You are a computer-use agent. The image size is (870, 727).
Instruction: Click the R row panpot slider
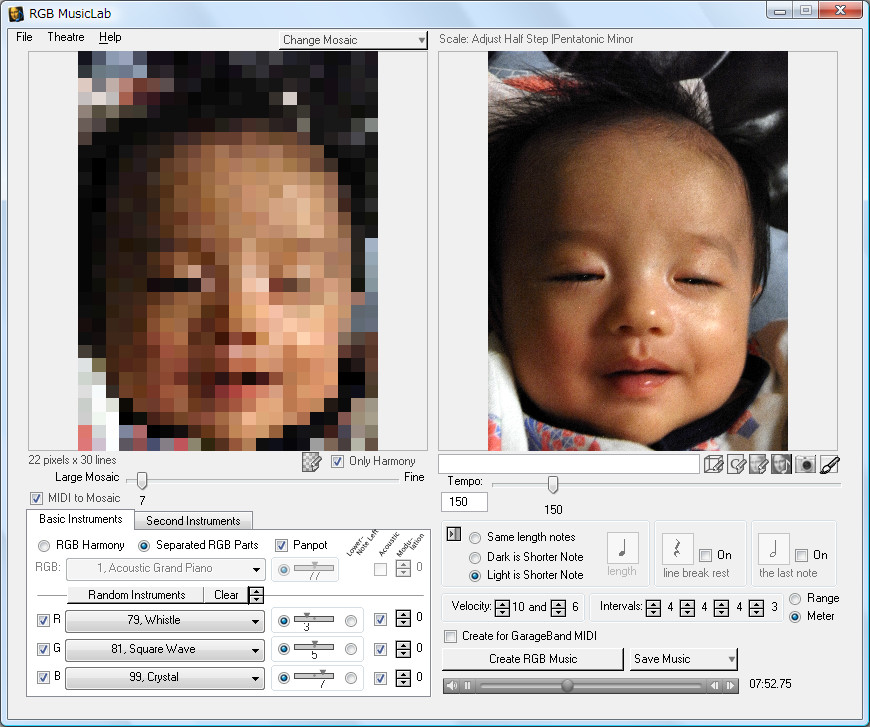(314, 618)
